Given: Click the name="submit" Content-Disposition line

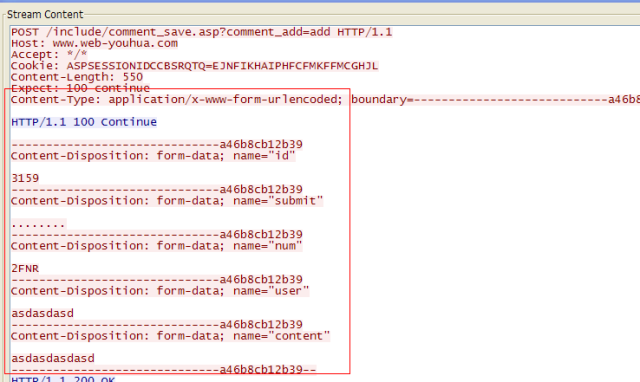Looking at the screenshot, I should (167, 201).
